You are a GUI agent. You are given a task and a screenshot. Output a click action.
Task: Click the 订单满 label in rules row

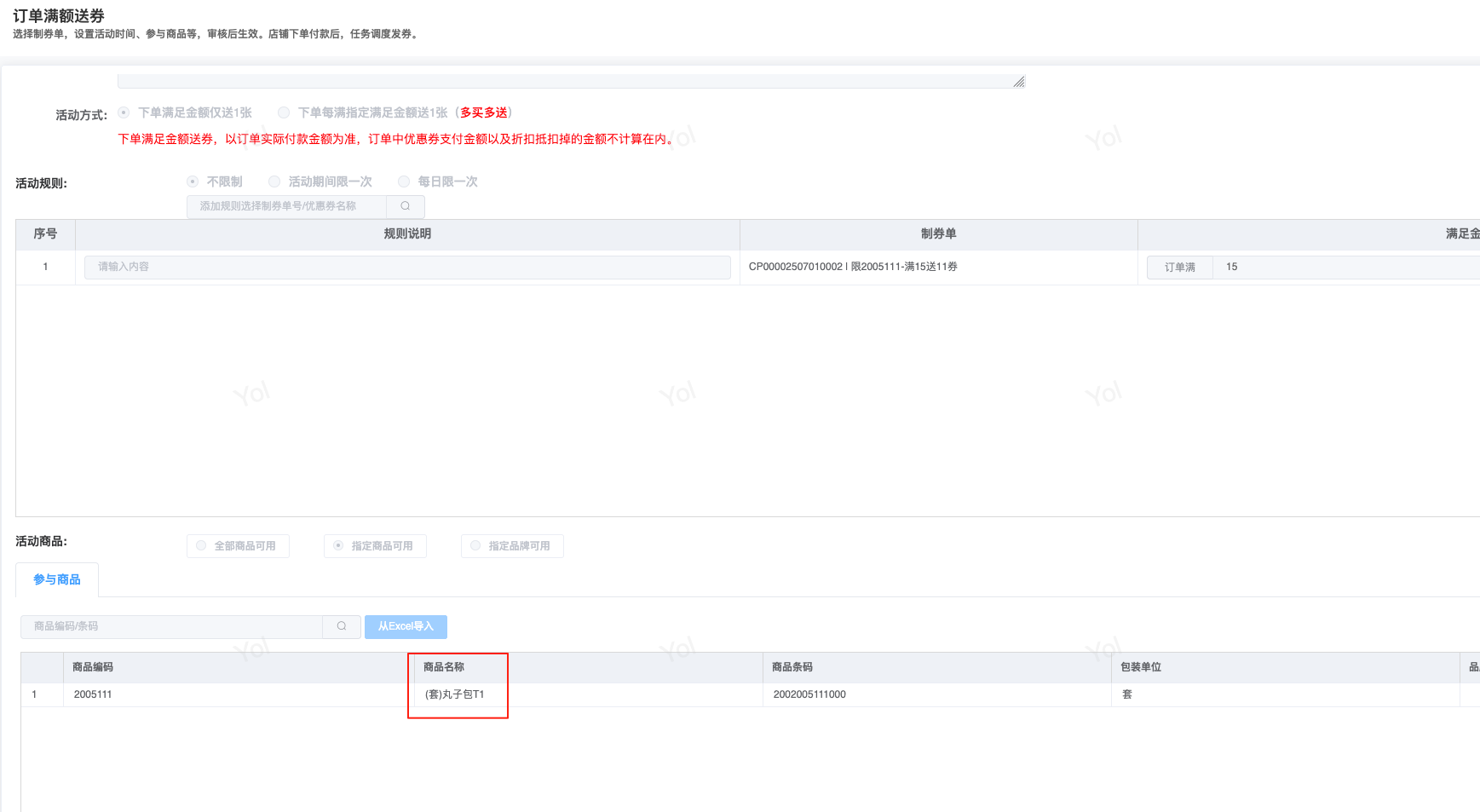click(1180, 267)
